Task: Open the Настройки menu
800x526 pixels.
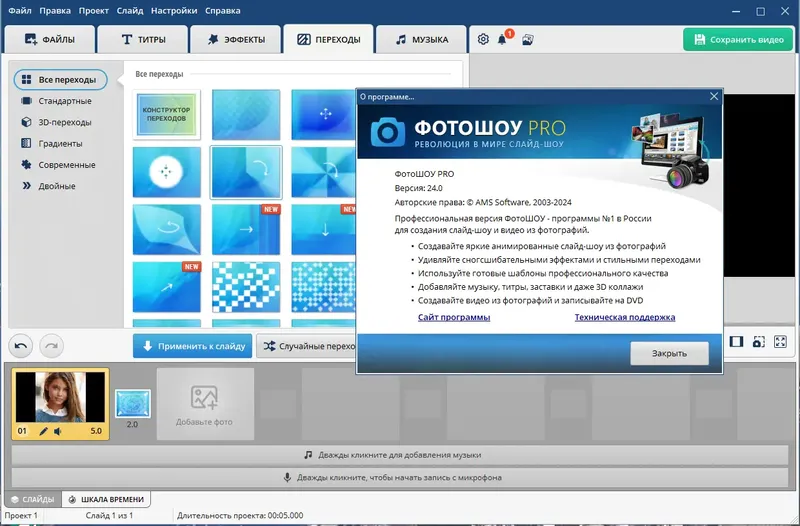Action: tap(174, 11)
